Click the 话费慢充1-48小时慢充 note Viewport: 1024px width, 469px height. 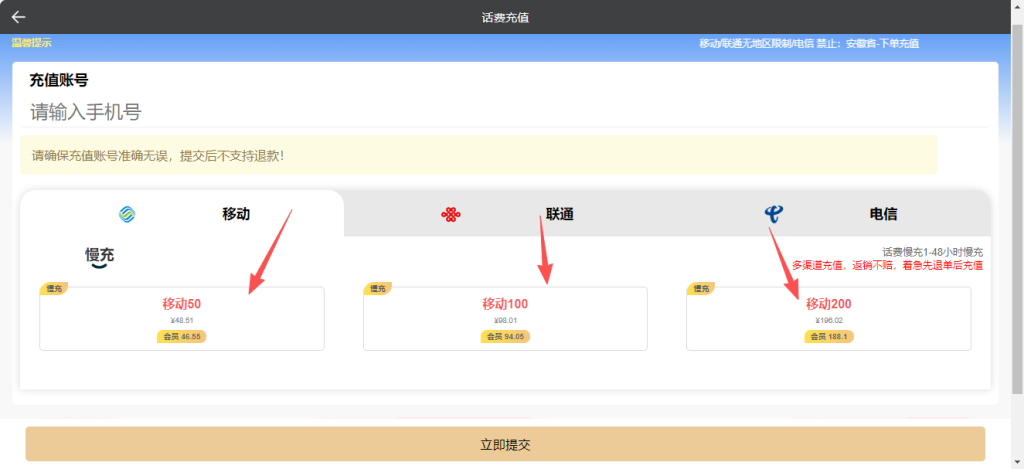pos(933,252)
